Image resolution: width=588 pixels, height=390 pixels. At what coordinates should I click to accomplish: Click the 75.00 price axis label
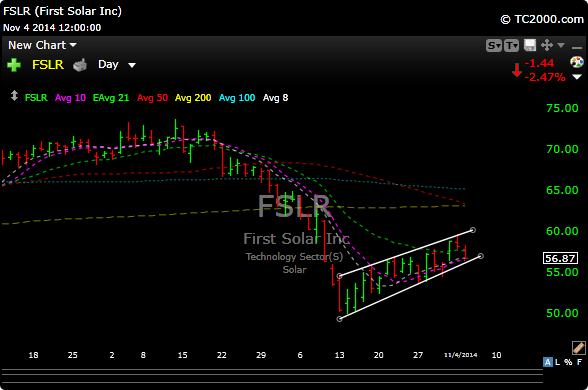(562, 108)
